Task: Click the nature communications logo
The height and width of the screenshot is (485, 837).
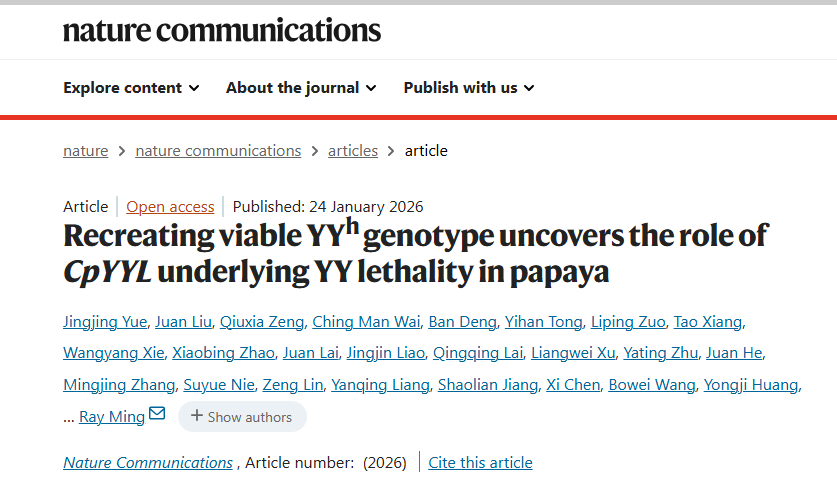Action: tap(221, 30)
